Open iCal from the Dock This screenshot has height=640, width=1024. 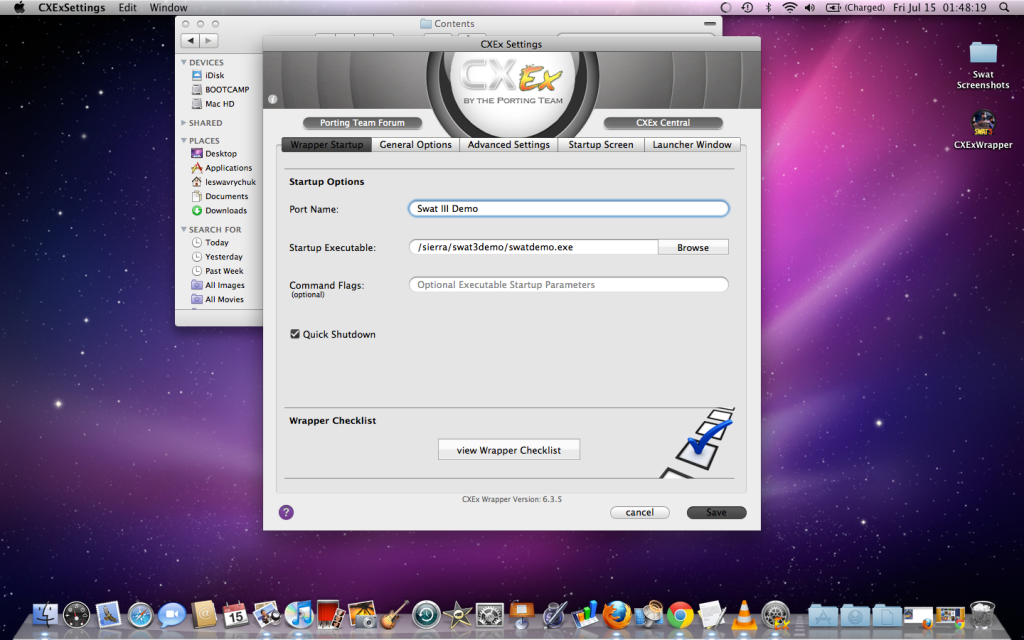[x=235, y=616]
